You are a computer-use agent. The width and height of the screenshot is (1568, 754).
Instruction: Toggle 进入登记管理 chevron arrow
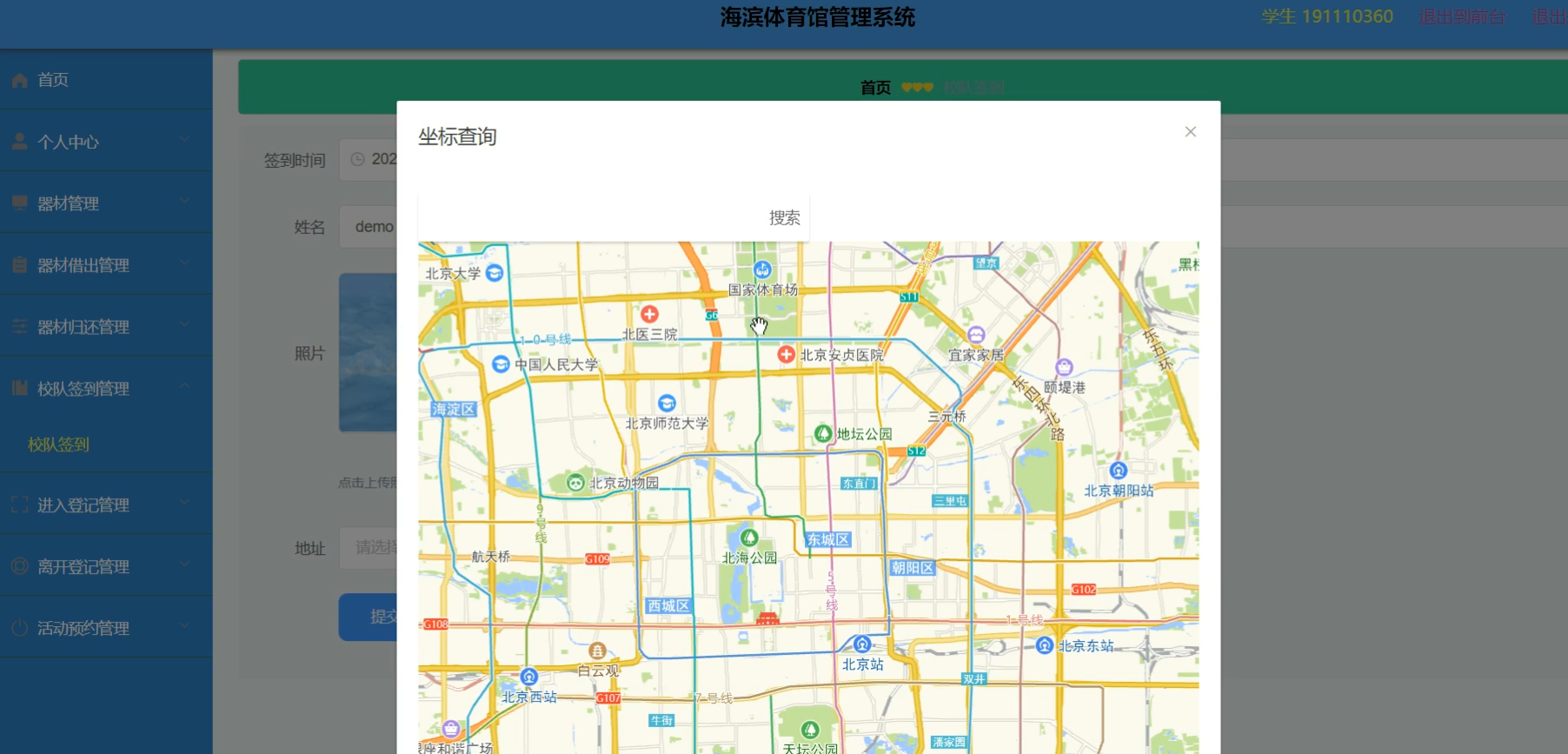point(184,503)
